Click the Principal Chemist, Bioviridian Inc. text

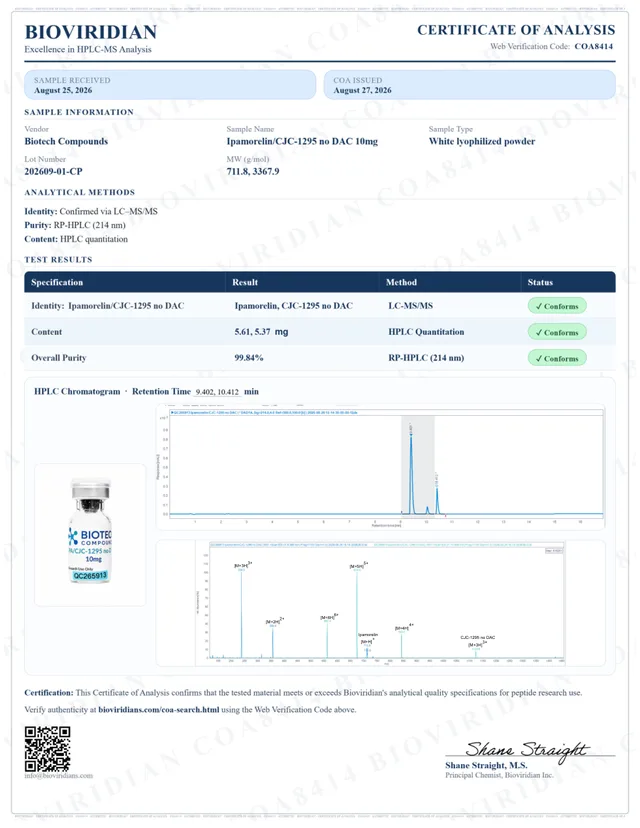click(x=499, y=775)
